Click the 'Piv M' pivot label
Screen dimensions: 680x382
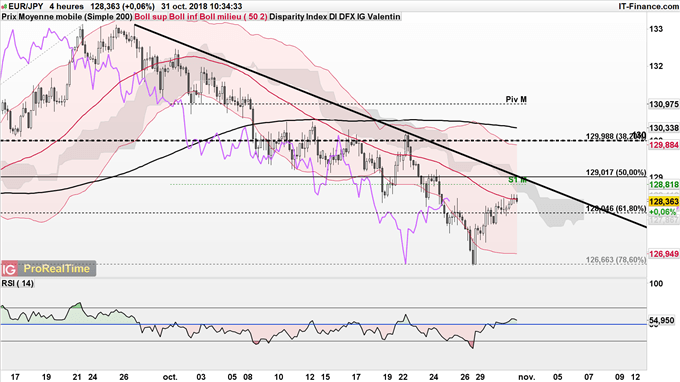(x=516, y=99)
